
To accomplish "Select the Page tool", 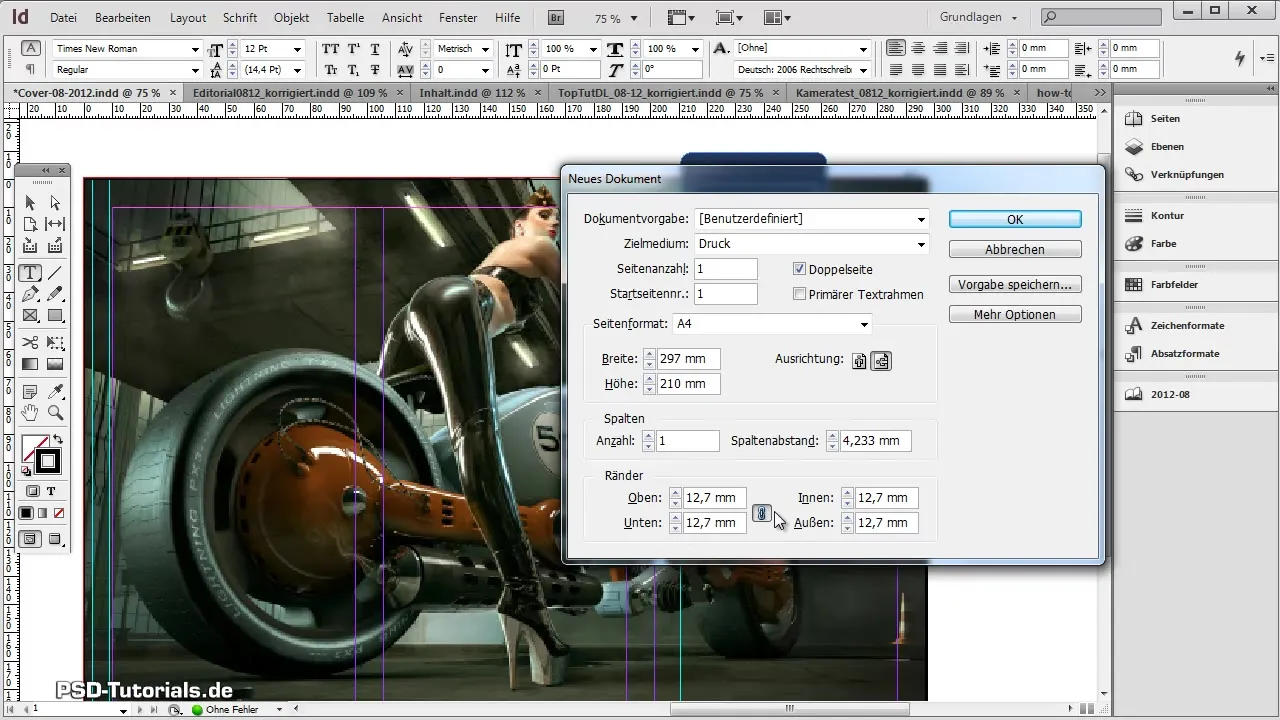I will click(30, 224).
